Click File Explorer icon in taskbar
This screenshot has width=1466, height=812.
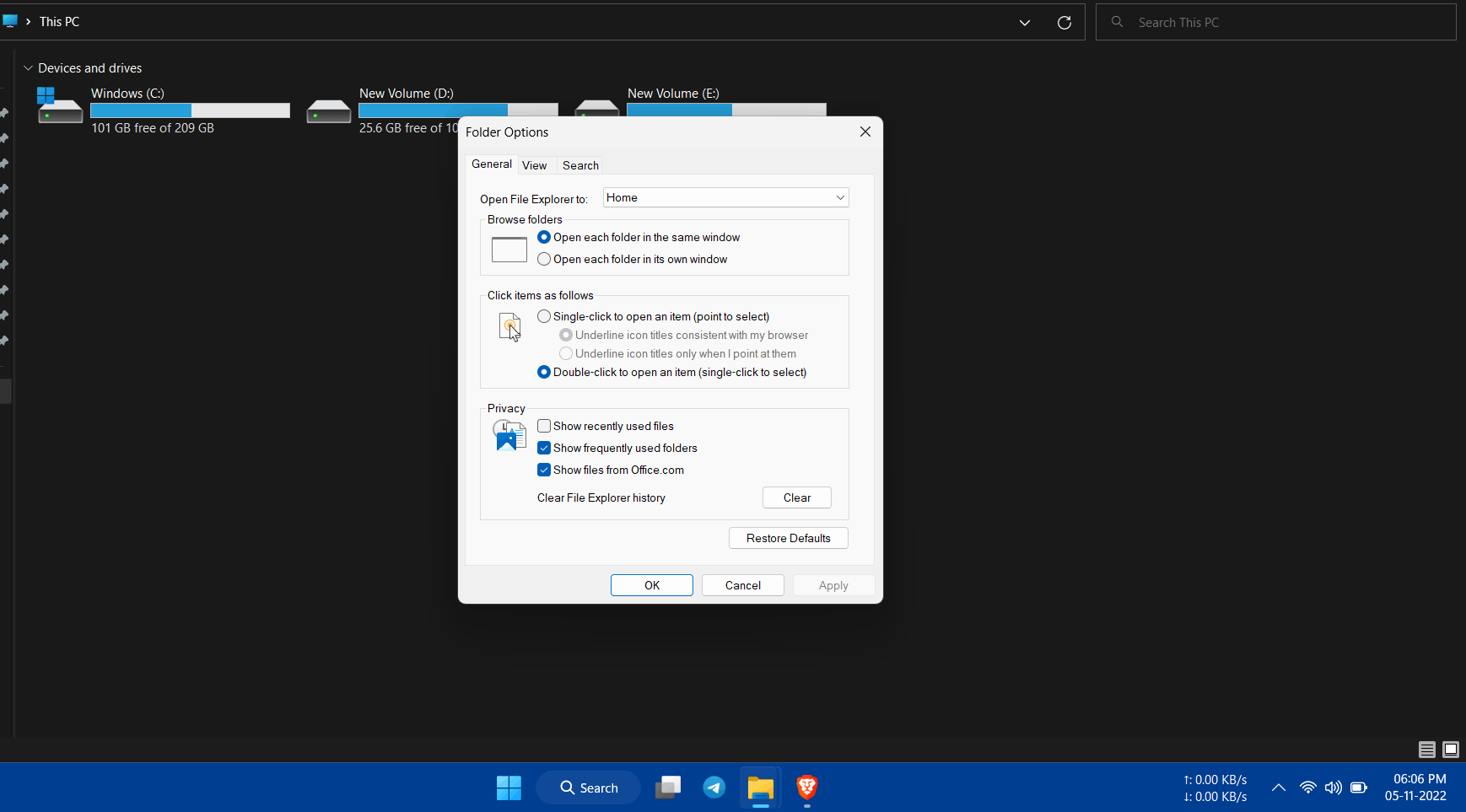761,788
